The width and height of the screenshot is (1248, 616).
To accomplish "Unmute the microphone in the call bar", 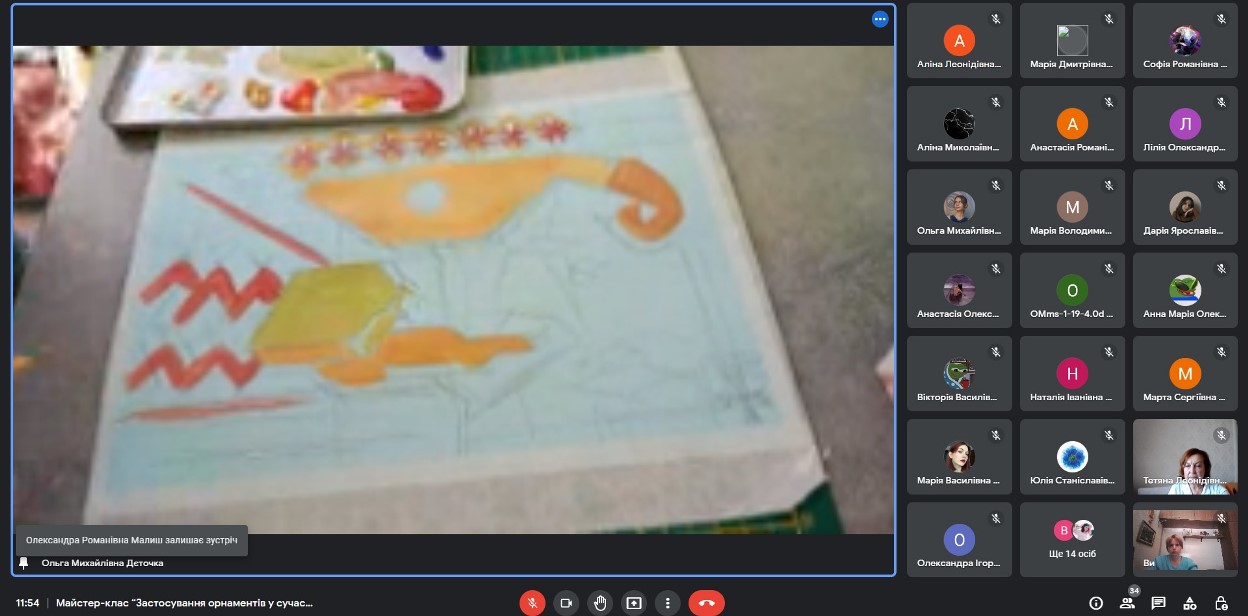I will pos(533,603).
